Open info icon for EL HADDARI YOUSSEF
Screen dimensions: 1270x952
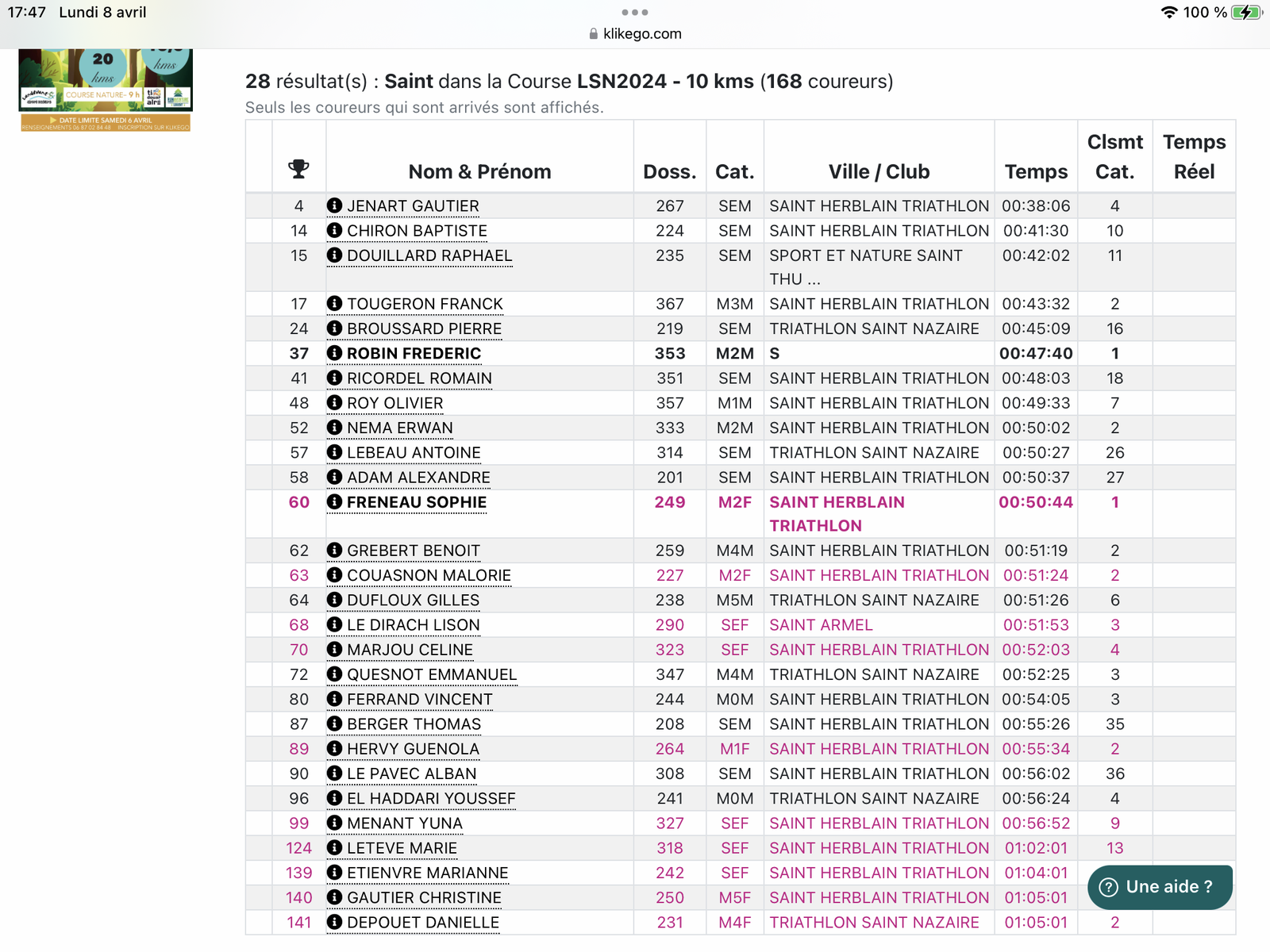pos(334,798)
